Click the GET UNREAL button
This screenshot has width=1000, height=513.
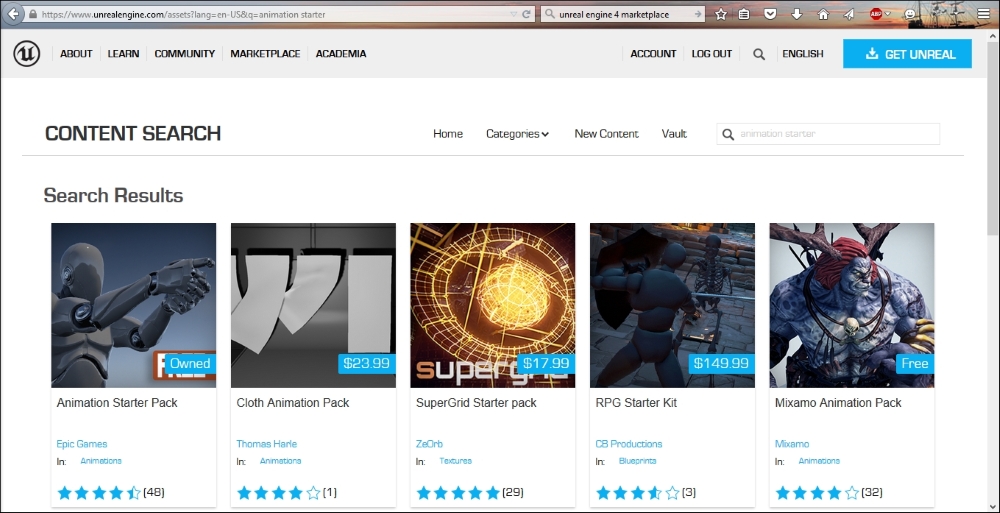point(908,54)
